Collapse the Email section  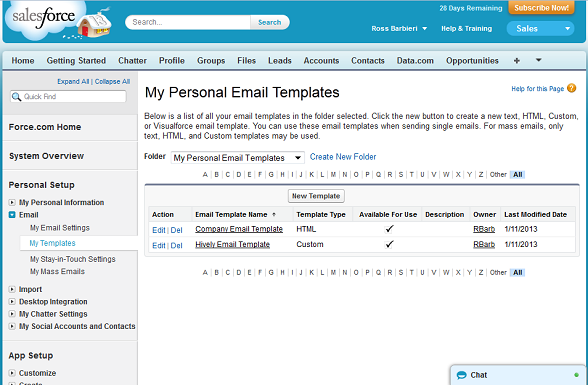[x=12, y=215]
